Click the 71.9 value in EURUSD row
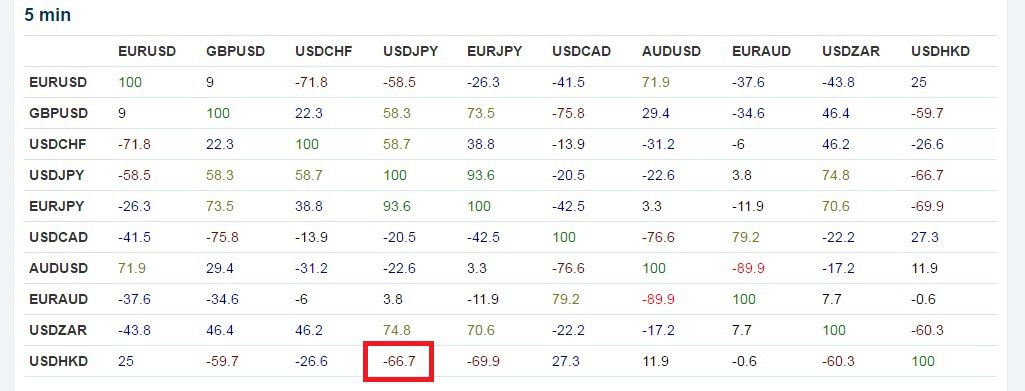The height and width of the screenshot is (391, 1025). (656, 82)
